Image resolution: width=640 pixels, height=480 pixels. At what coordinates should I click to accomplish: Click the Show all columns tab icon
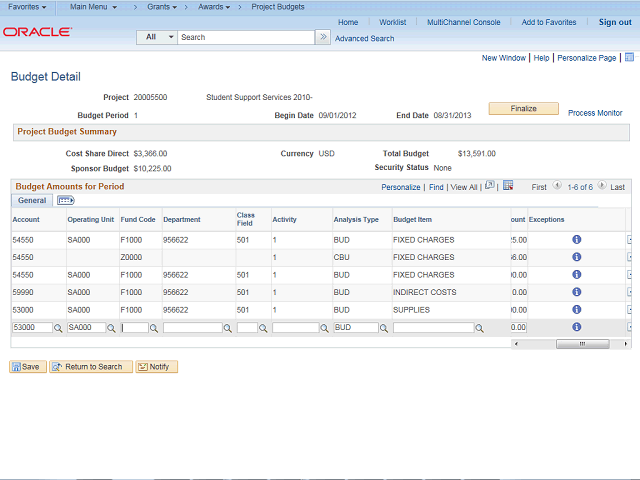pos(66,201)
